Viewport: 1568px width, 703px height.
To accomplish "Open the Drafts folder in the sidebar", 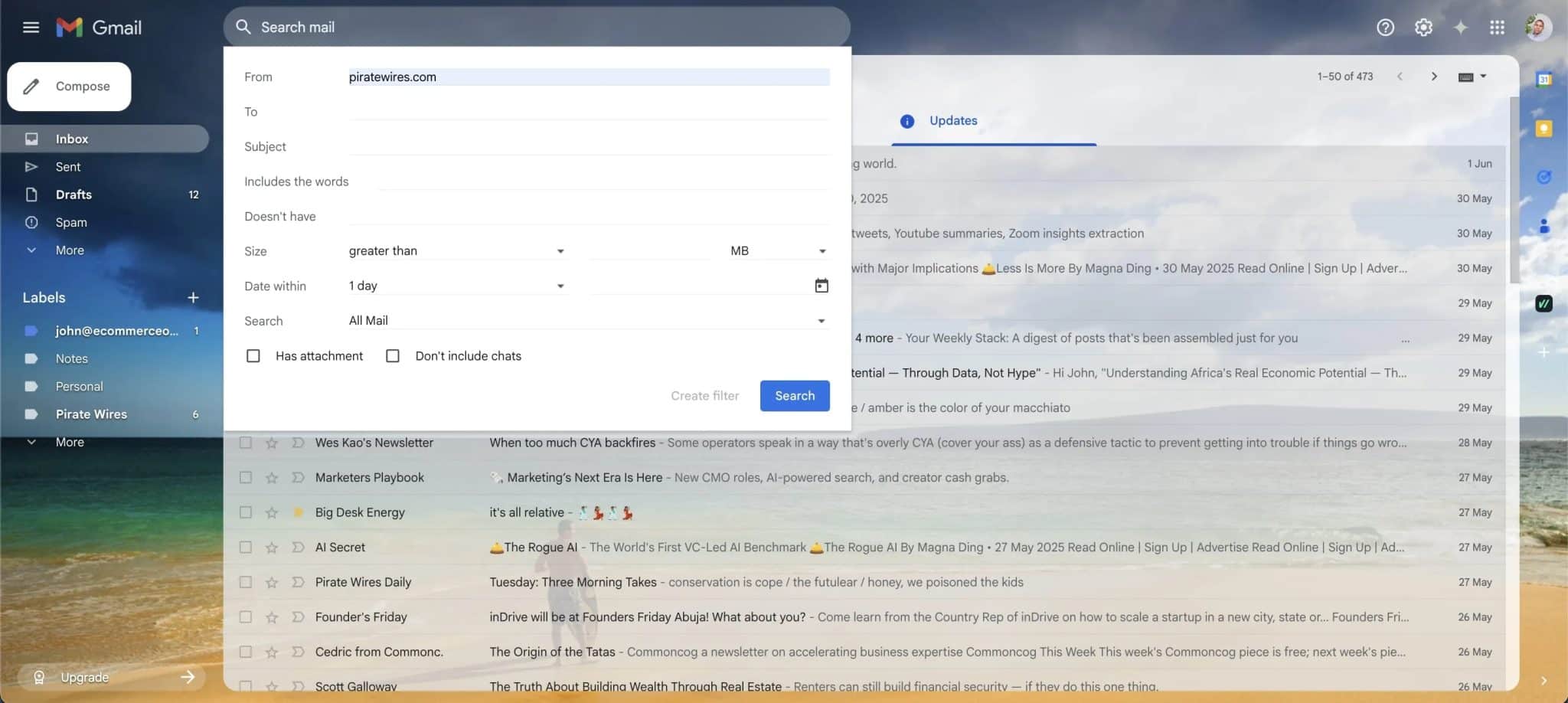I will (73, 194).
